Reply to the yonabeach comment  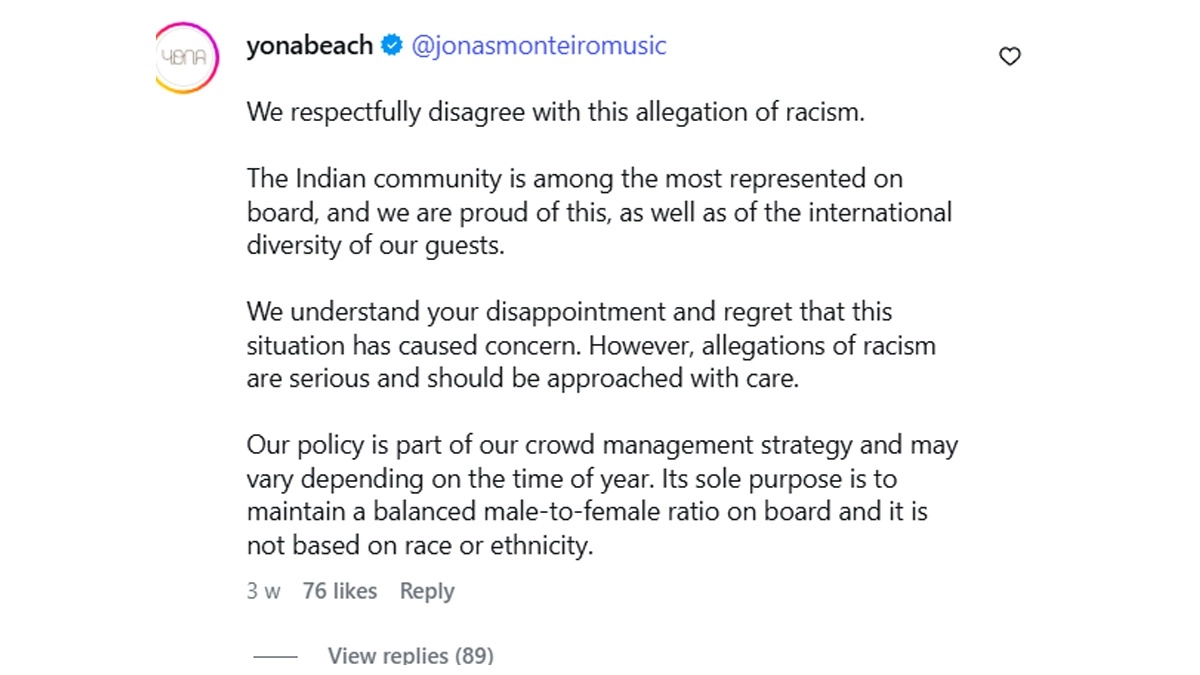[x=427, y=591]
